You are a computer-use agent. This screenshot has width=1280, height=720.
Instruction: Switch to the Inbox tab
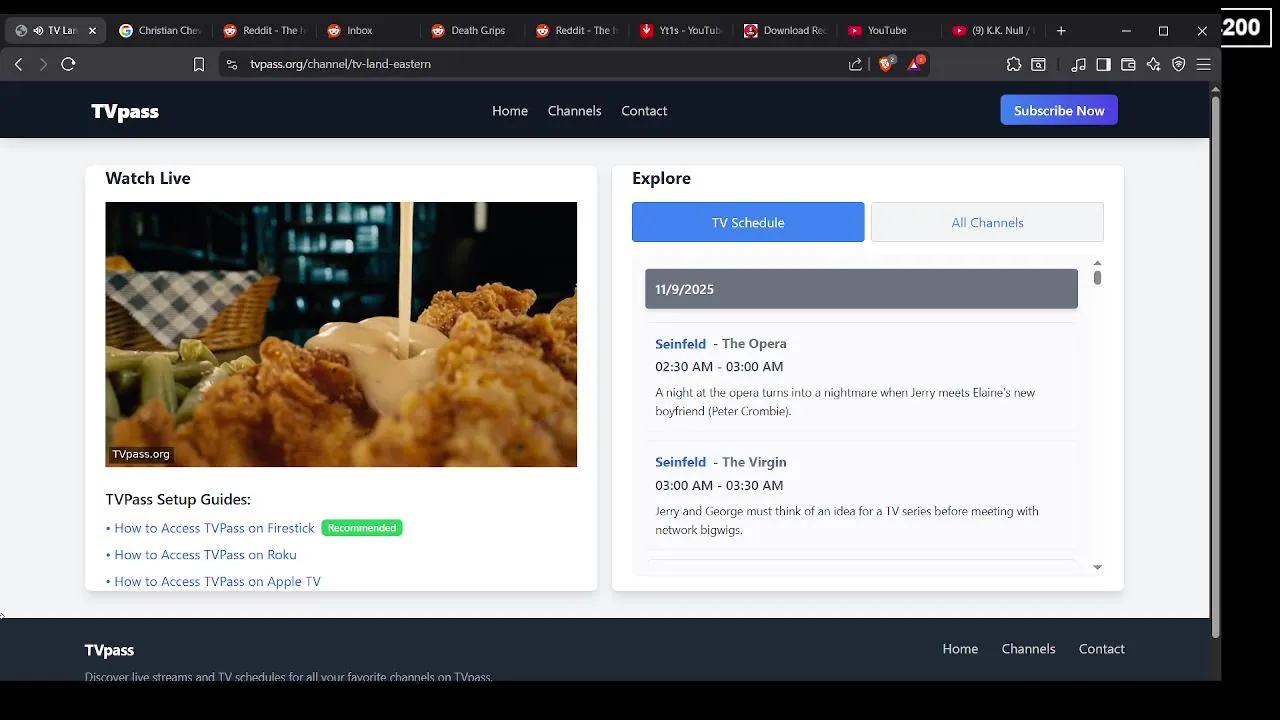pyautogui.click(x=368, y=31)
